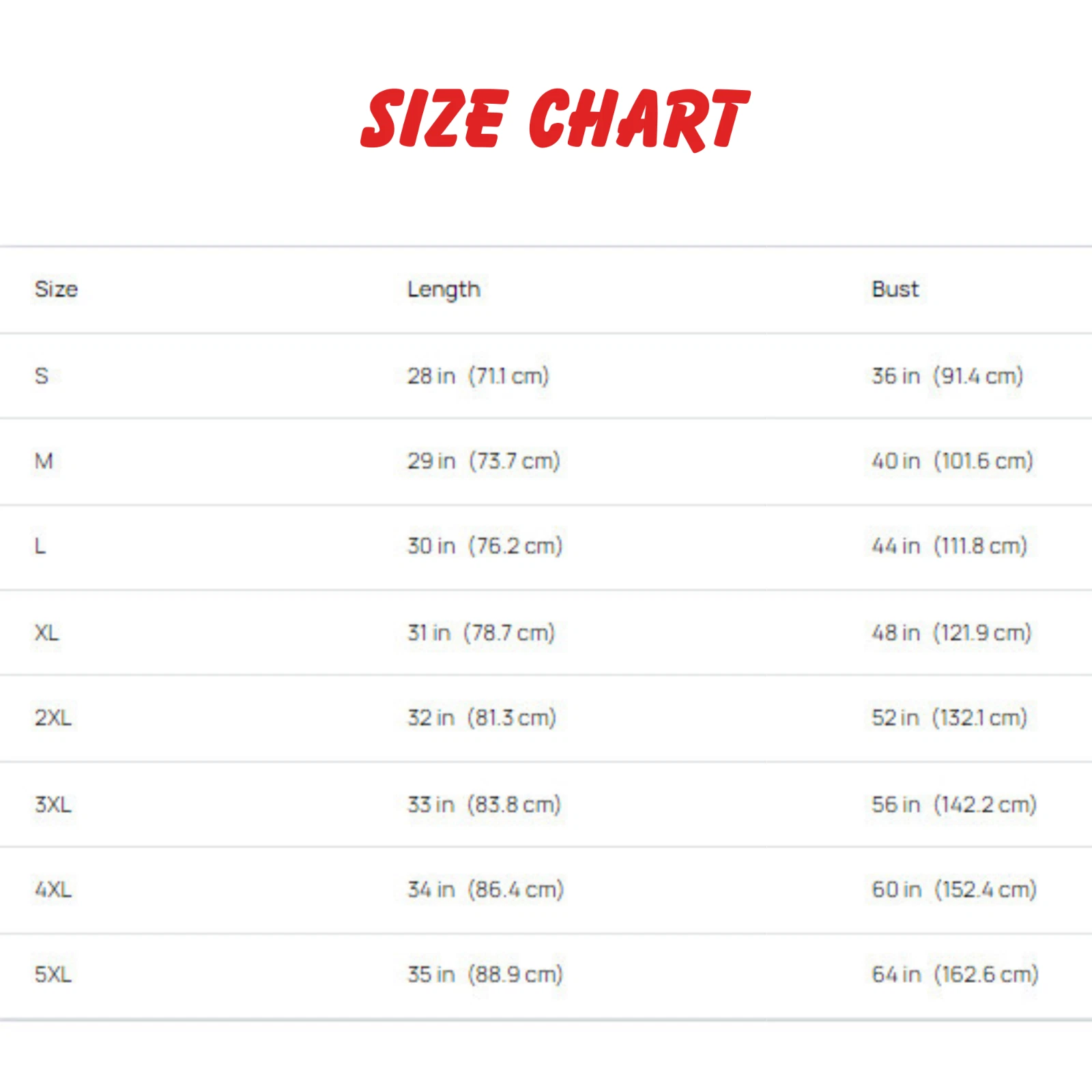Image resolution: width=1092 pixels, height=1092 pixels.
Task: Select the Length column header
Action: pyautogui.click(x=444, y=289)
